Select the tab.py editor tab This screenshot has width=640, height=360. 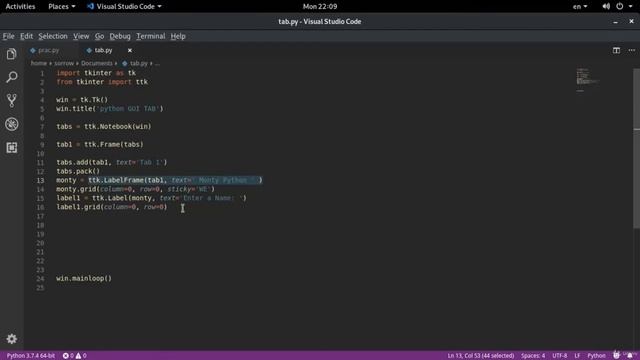(103, 50)
